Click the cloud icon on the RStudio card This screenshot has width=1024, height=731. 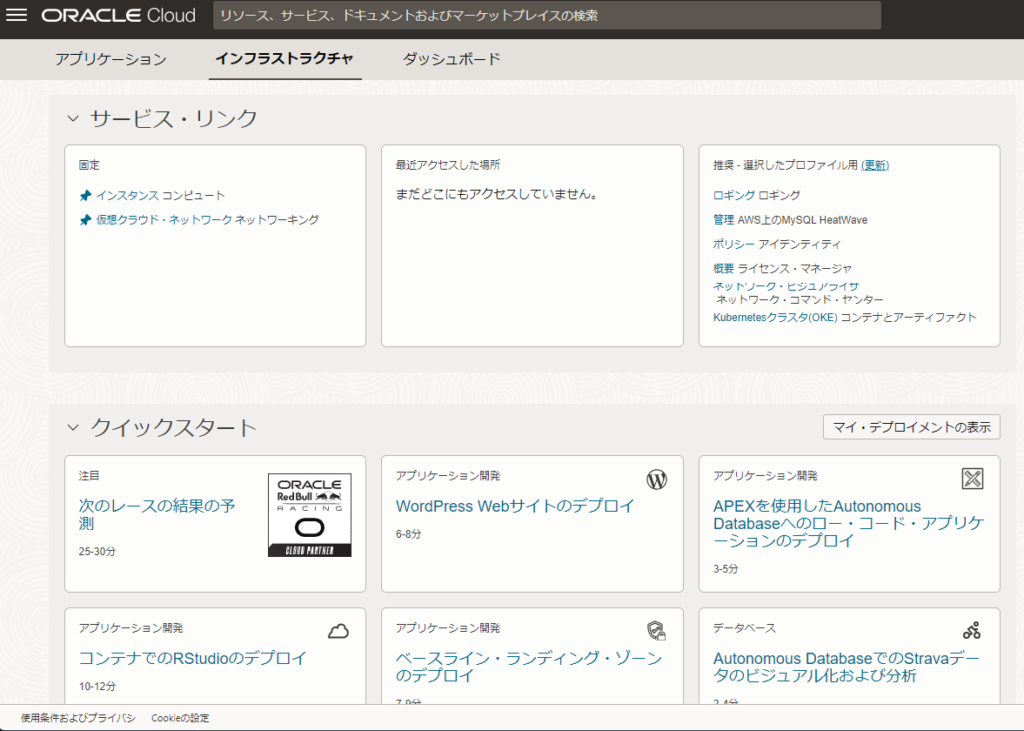click(338, 631)
